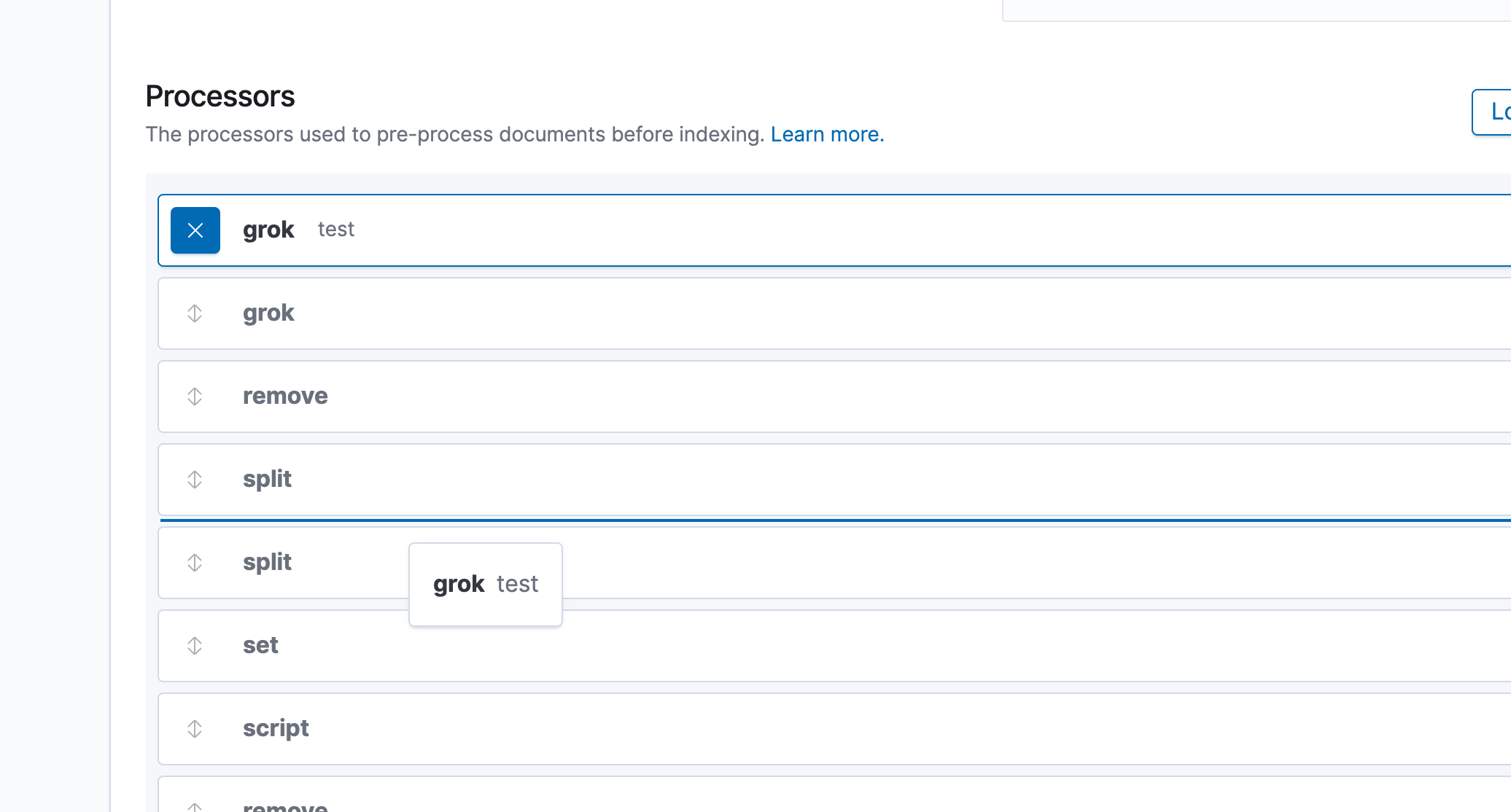1511x812 pixels.
Task: Click grok label in the selected top processor
Action: click(x=268, y=230)
